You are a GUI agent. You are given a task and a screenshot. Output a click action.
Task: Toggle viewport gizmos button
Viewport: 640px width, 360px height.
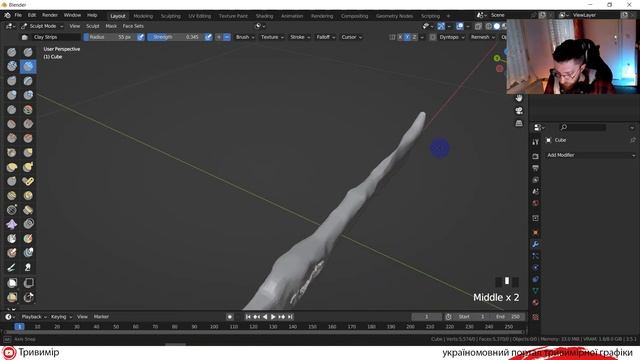click(441, 26)
